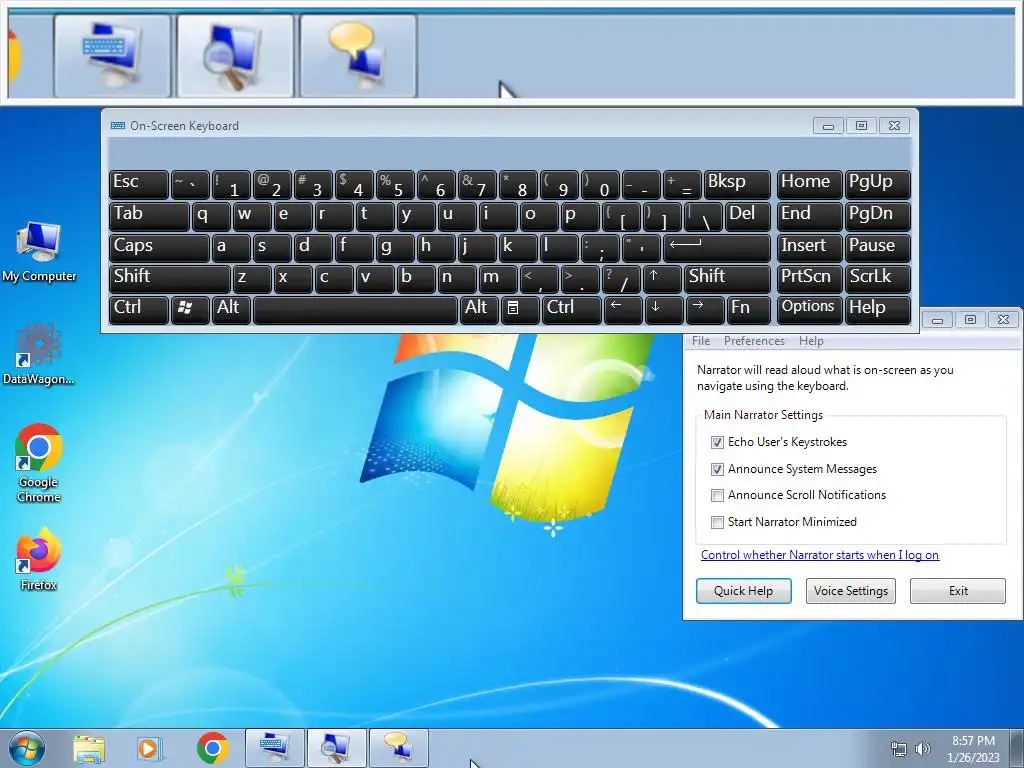Open the Help menu in Narrator
This screenshot has width=1024, height=768.
pyautogui.click(x=811, y=341)
